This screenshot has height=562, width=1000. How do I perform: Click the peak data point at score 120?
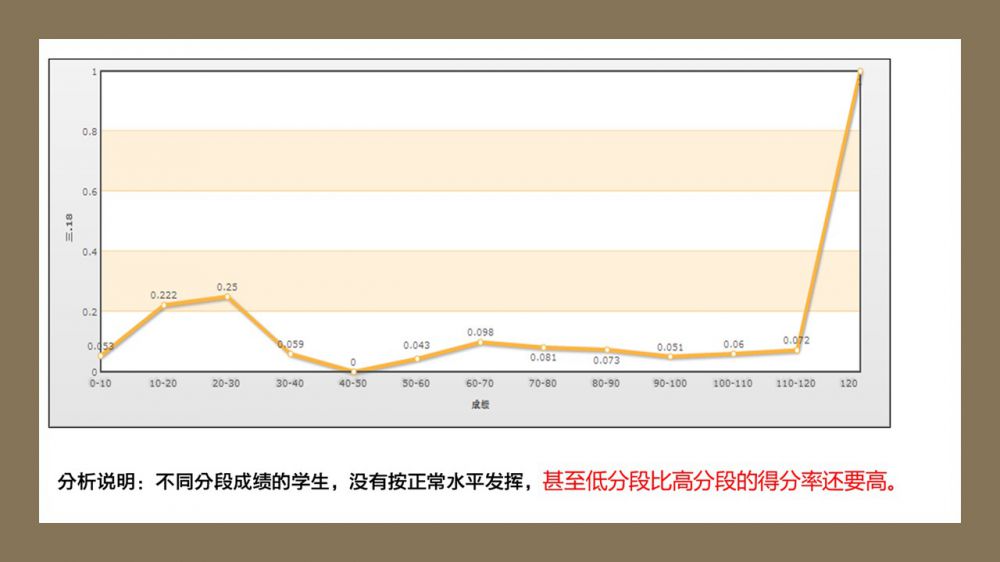[859, 72]
